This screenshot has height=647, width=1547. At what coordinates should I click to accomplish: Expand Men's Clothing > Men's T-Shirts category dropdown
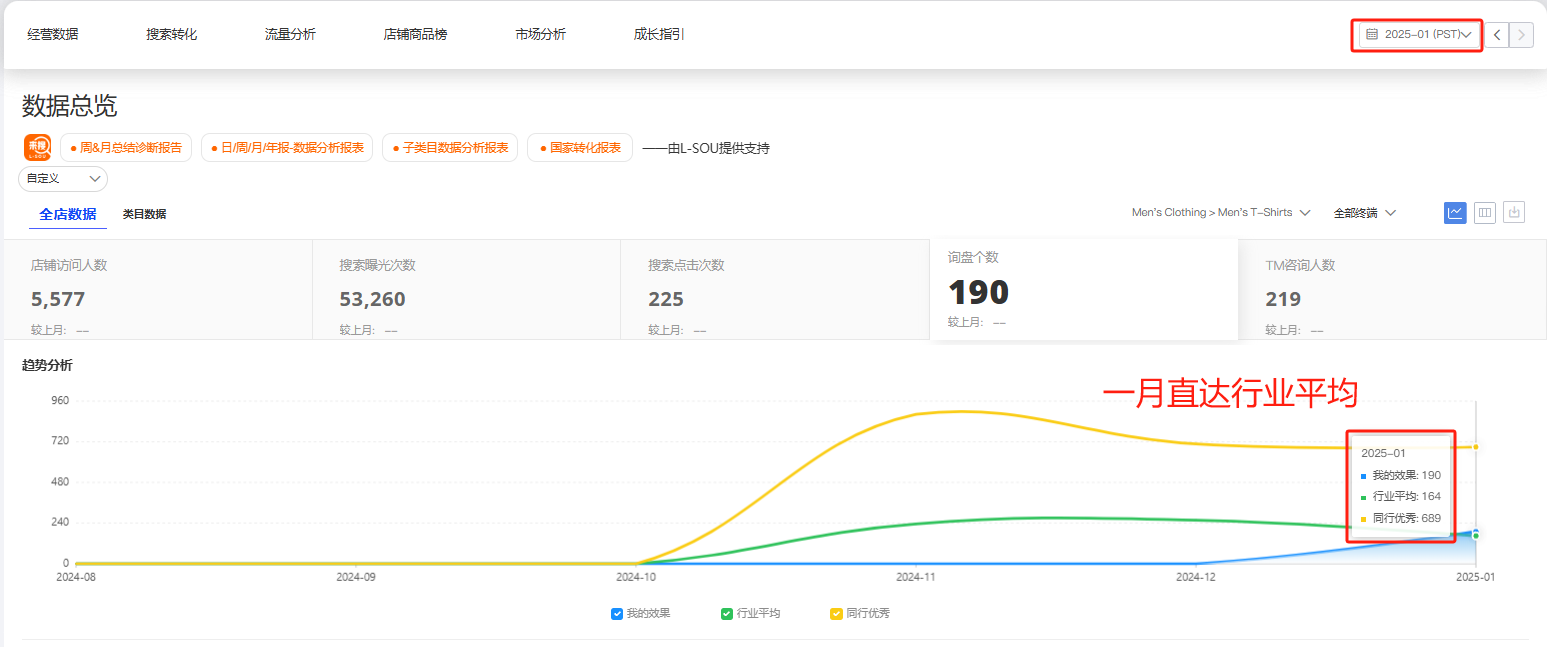(x=1220, y=213)
